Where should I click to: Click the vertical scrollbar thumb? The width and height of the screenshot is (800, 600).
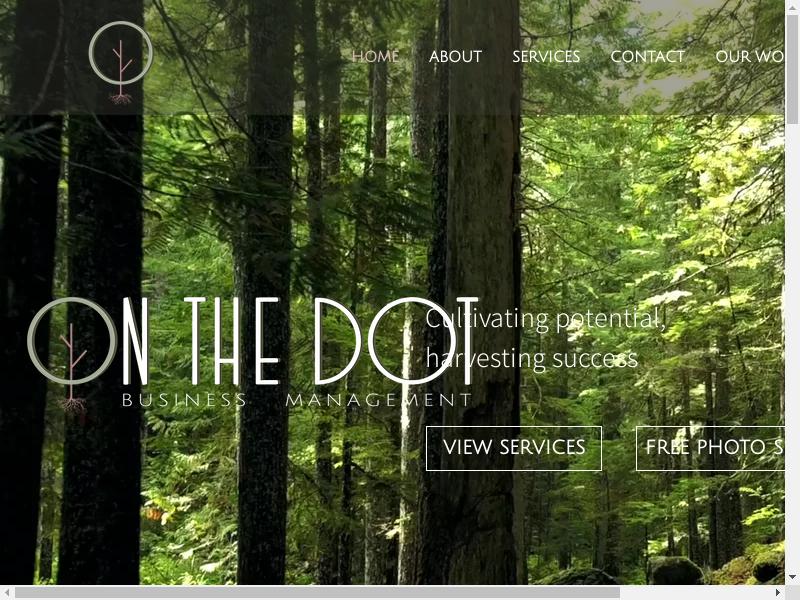tap(792, 69)
